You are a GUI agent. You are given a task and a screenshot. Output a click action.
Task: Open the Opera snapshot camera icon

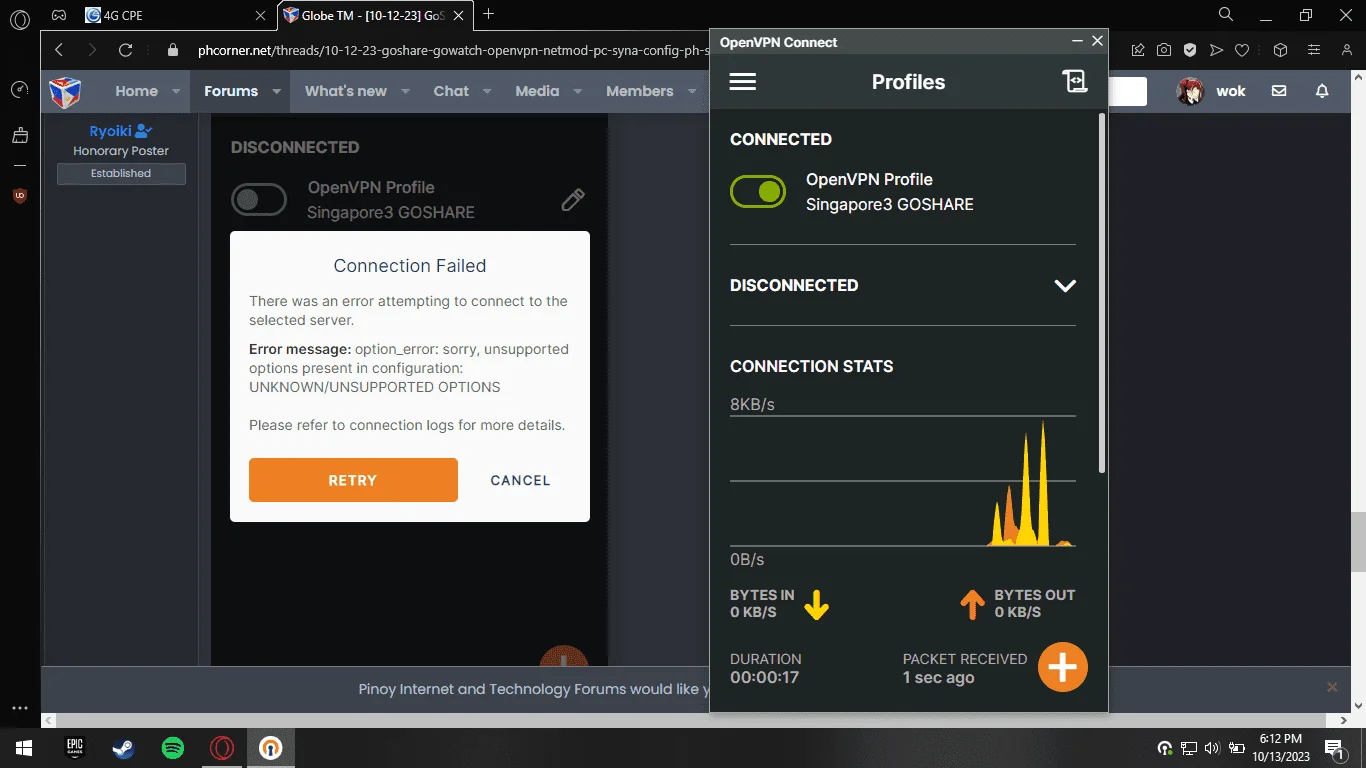(1164, 50)
